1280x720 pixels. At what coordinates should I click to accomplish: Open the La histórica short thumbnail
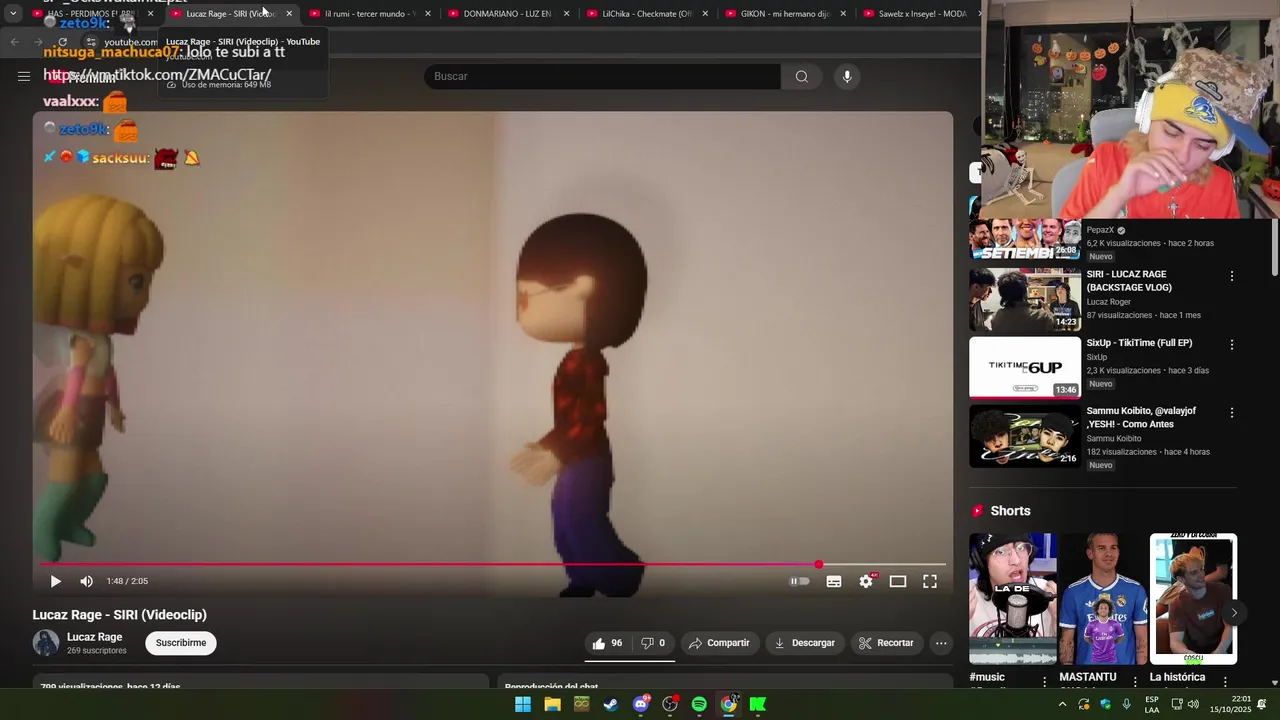pos(1193,598)
